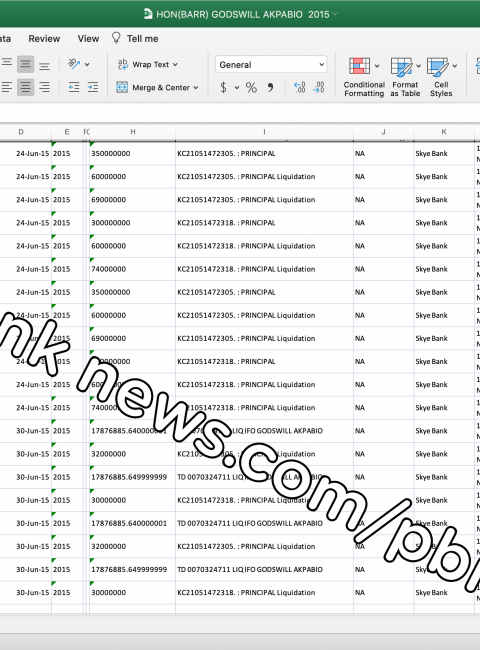Click the text orientation icon

[74, 64]
